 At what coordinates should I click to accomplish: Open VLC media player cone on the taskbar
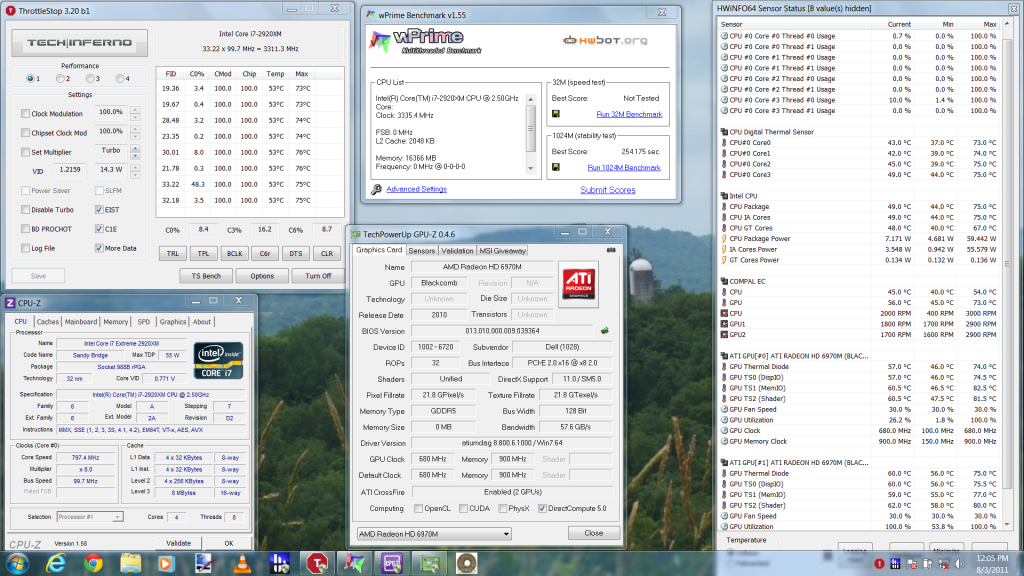click(x=242, y=563)
